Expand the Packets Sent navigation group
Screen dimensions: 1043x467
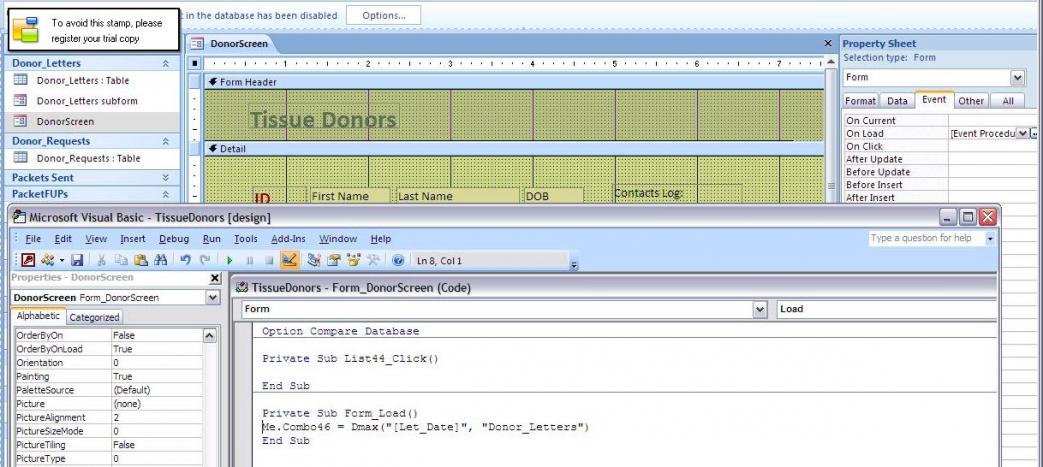165,178
